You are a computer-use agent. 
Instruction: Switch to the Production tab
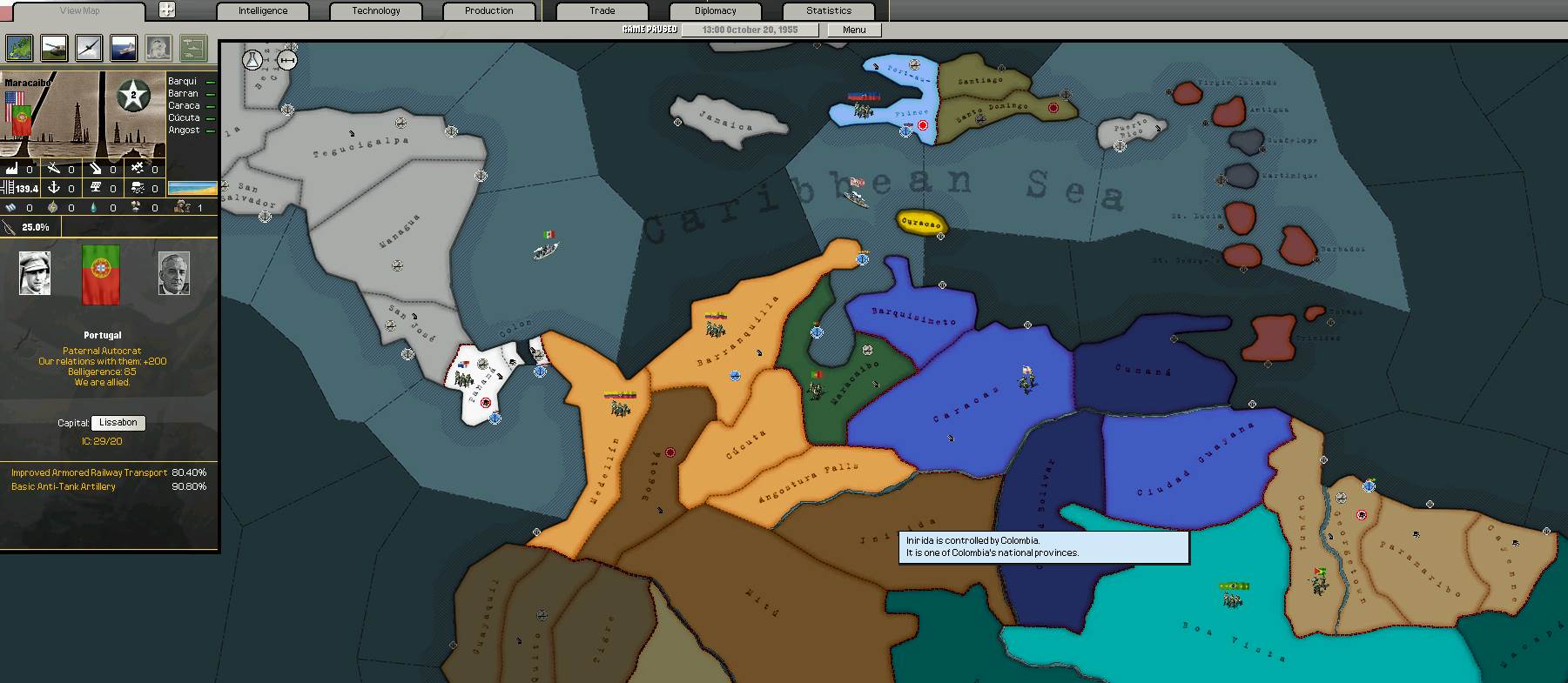[488, 11]
